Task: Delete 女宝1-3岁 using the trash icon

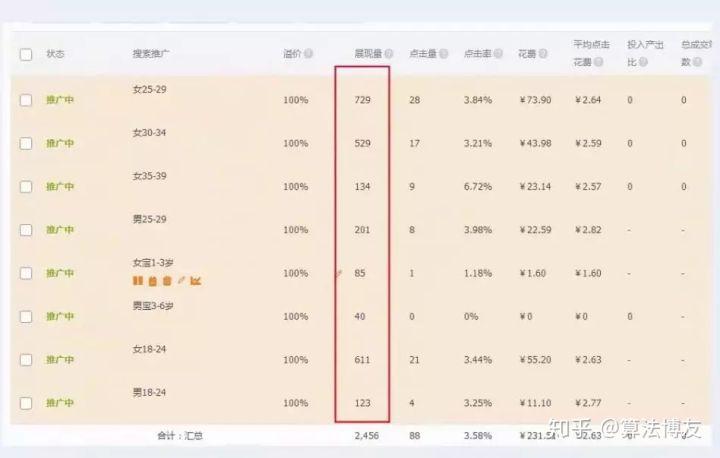Action: click(167, 281)
